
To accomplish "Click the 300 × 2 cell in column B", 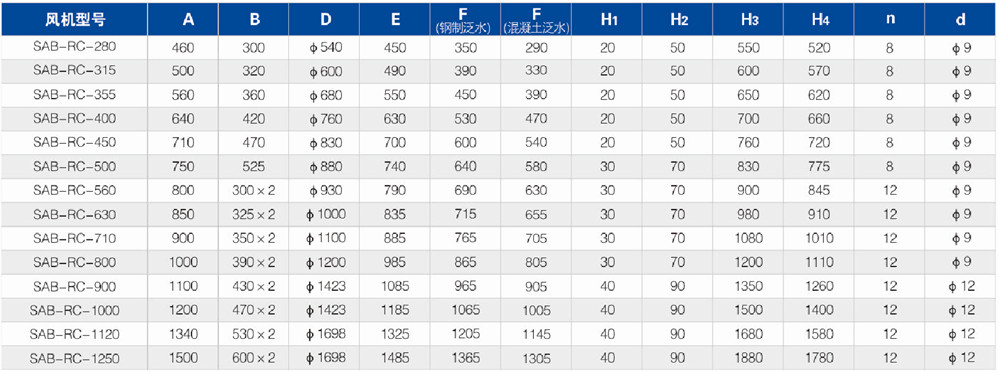I will tap(254, 190).
